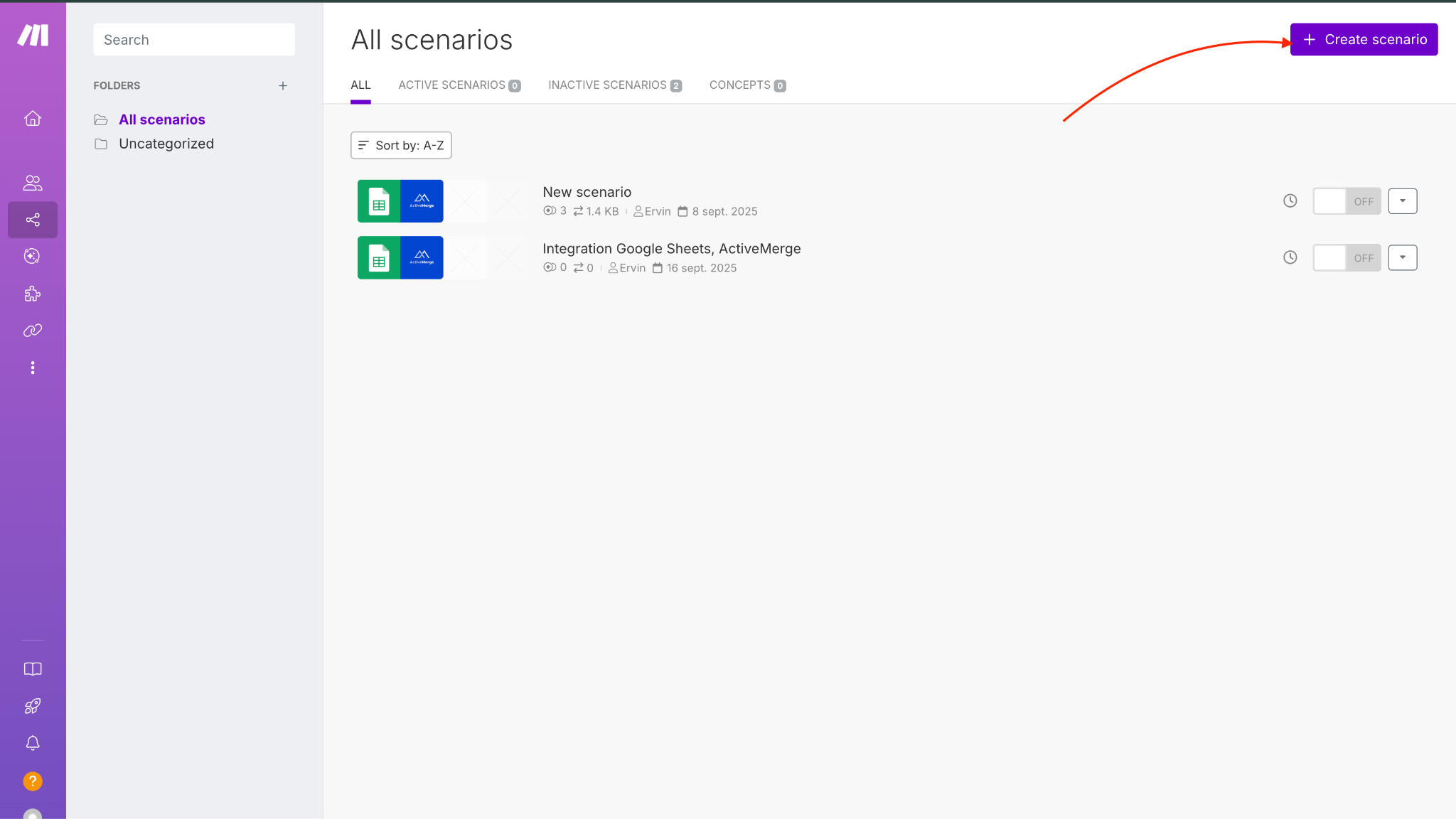The image size is (1456, 819).
Task: Click the Create scenario button
Action: [x=1363, y=39]
